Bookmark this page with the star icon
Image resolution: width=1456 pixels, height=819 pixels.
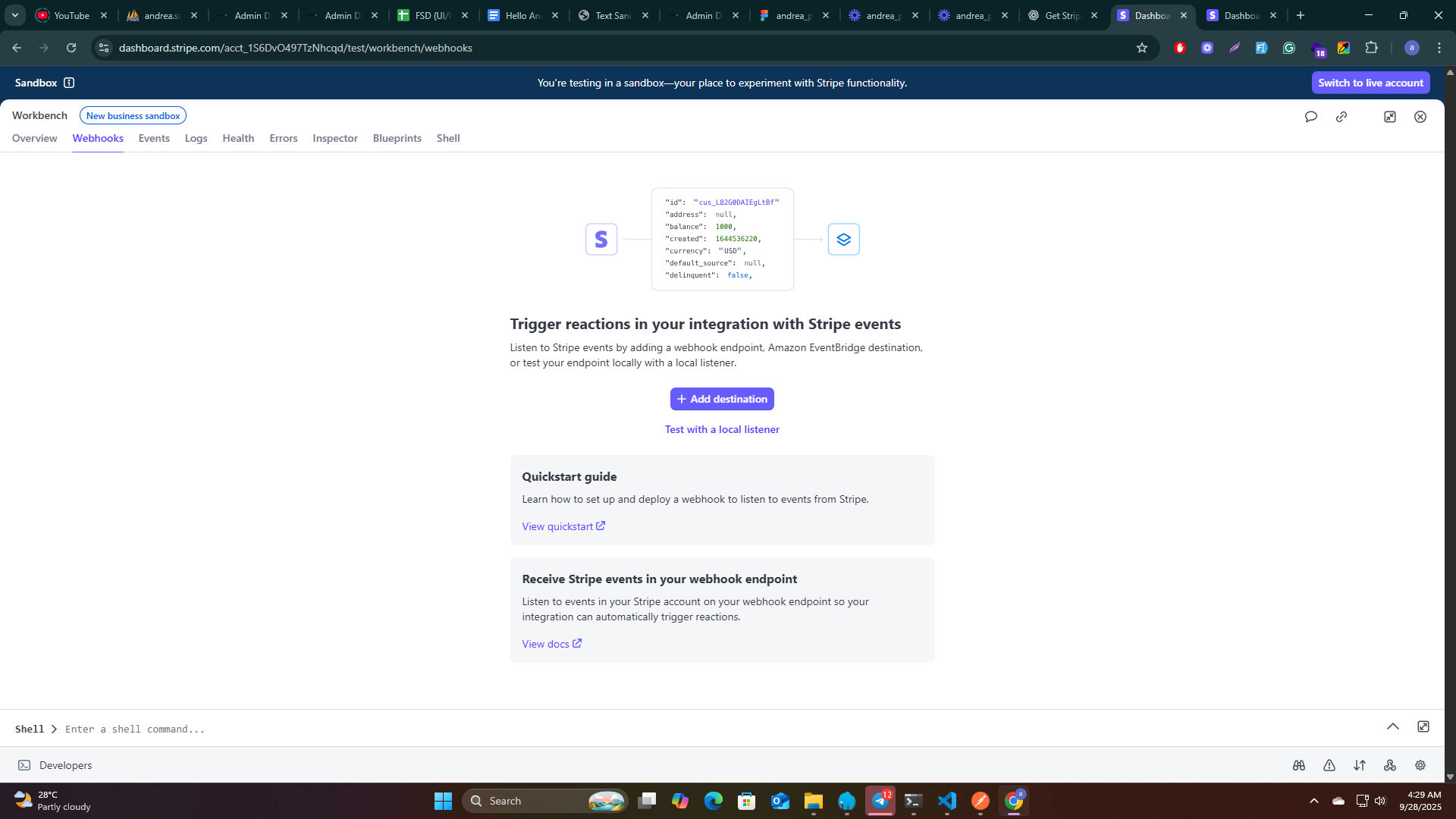(x=1142, y=48)
